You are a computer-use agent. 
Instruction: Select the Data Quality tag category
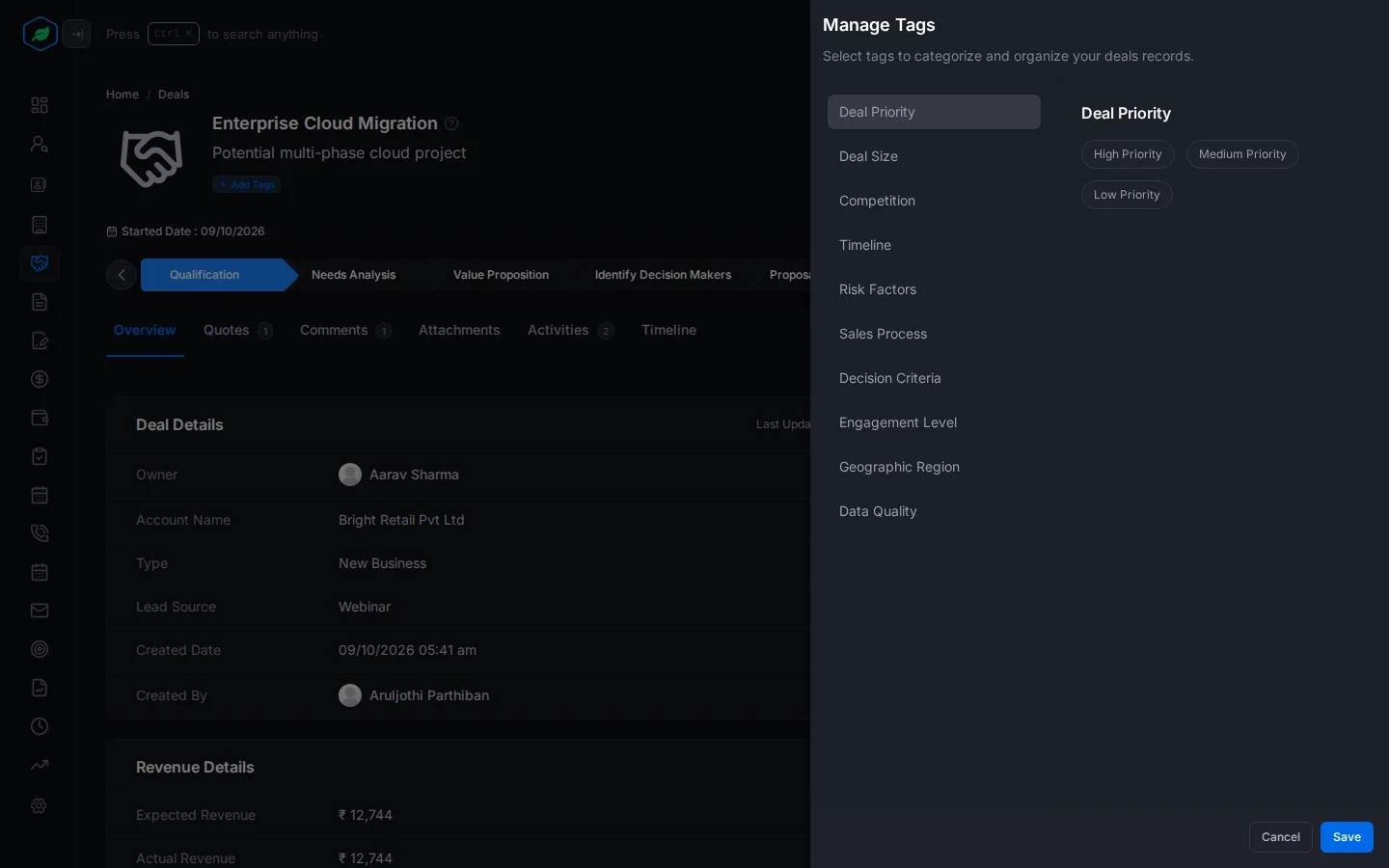[934, 511]
